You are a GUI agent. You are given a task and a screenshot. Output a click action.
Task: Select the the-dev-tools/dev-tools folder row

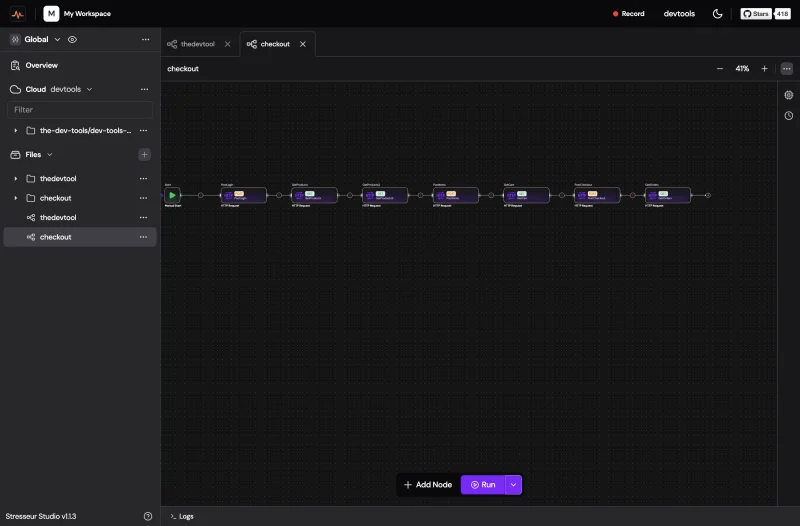80,131
